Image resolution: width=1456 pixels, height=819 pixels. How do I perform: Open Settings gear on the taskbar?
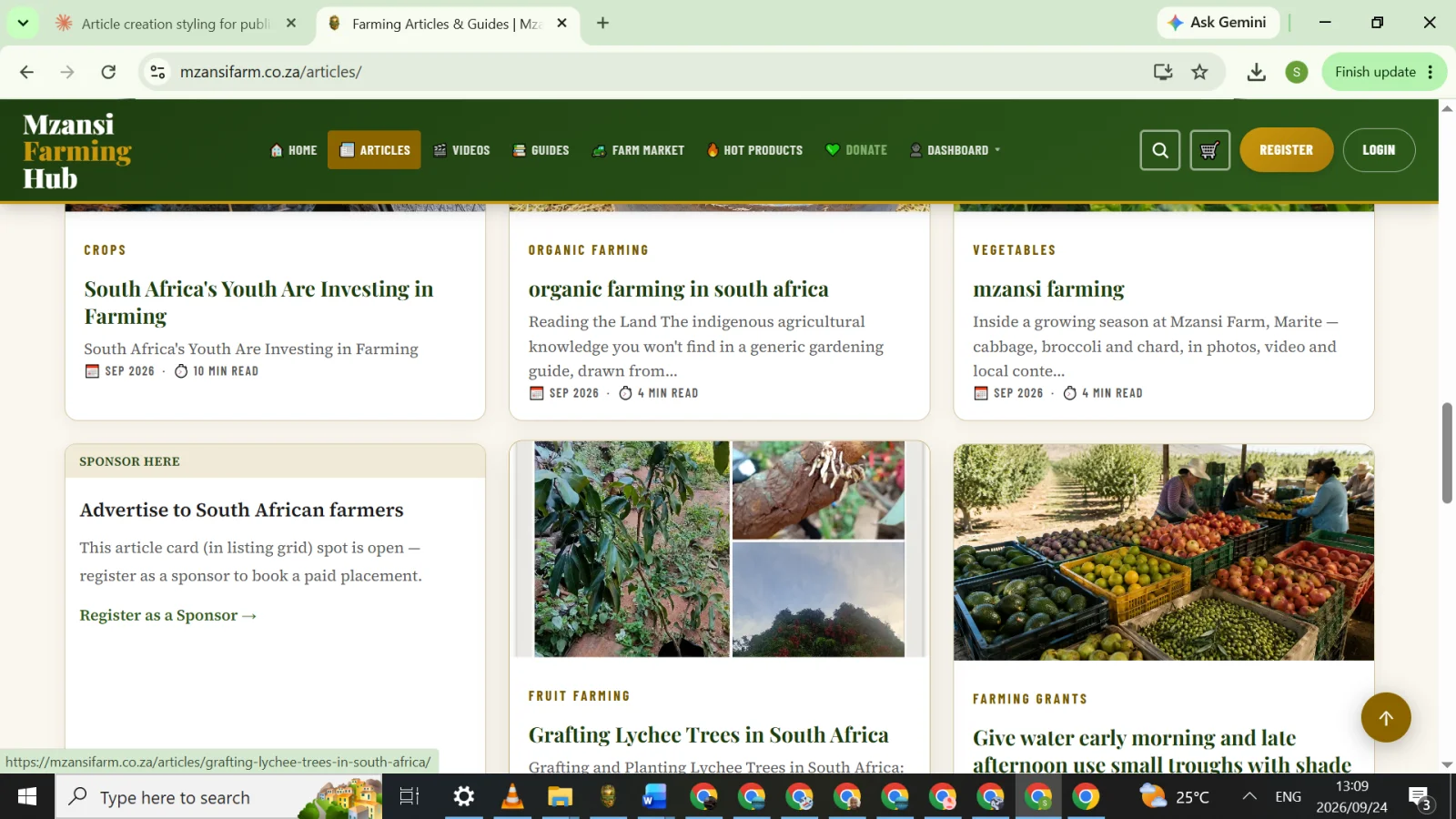[464, 797]
